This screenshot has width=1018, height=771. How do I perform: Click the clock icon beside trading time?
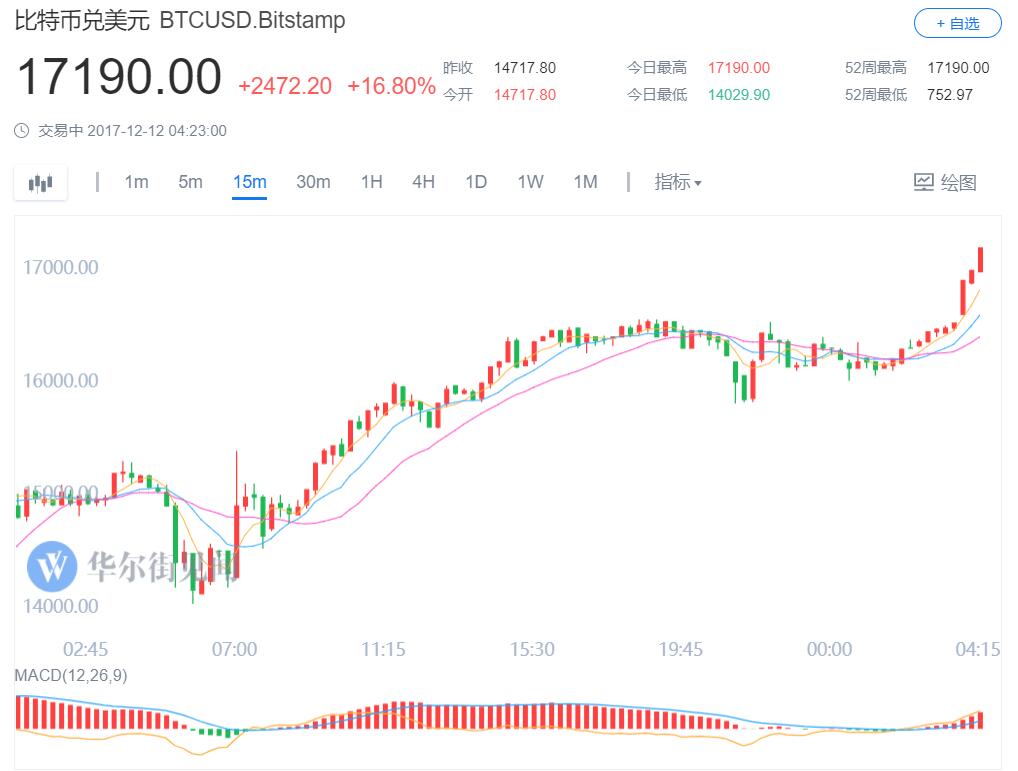pyautogui.click(x=21, y=131)
